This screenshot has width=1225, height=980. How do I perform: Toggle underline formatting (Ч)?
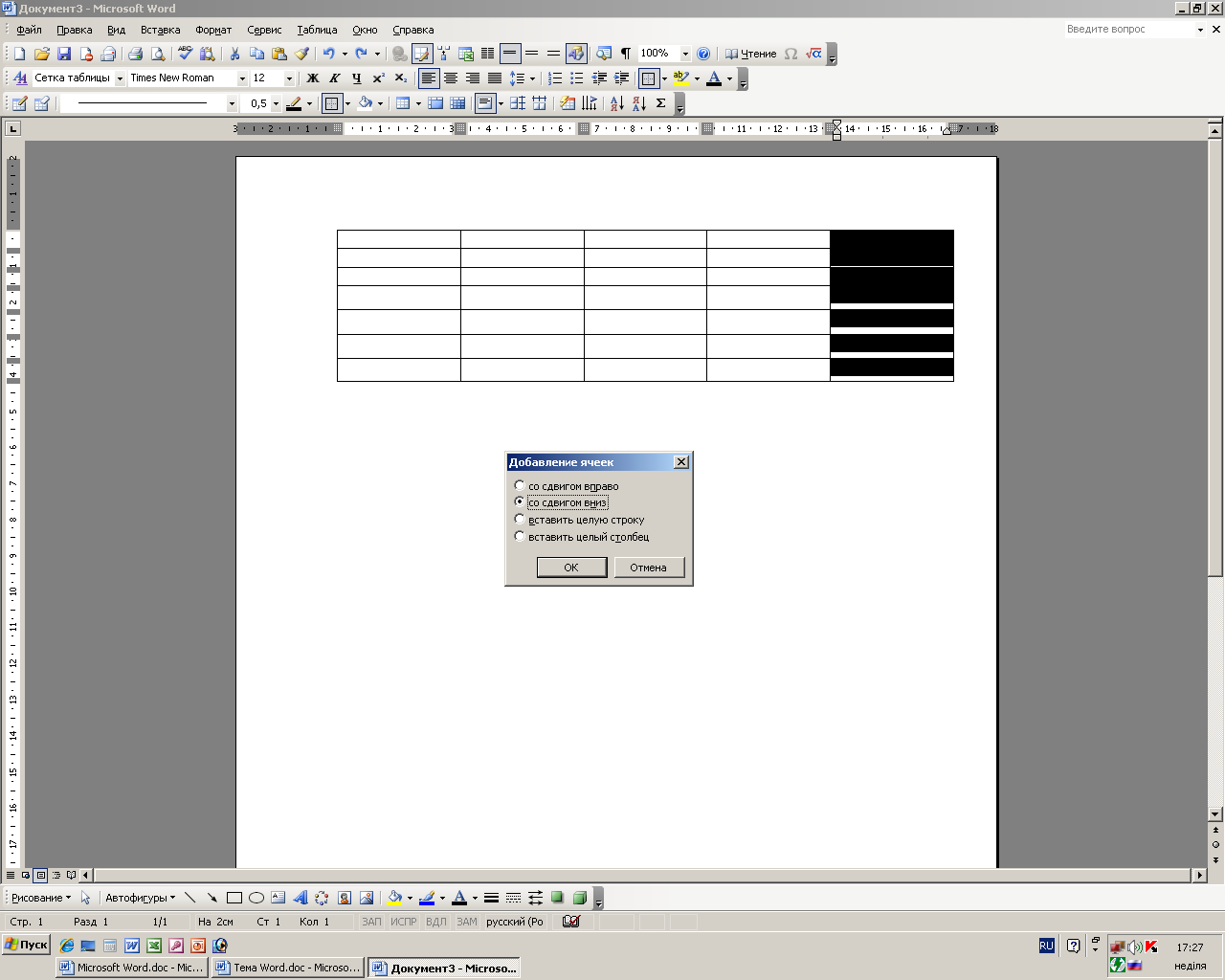point(357,78)
